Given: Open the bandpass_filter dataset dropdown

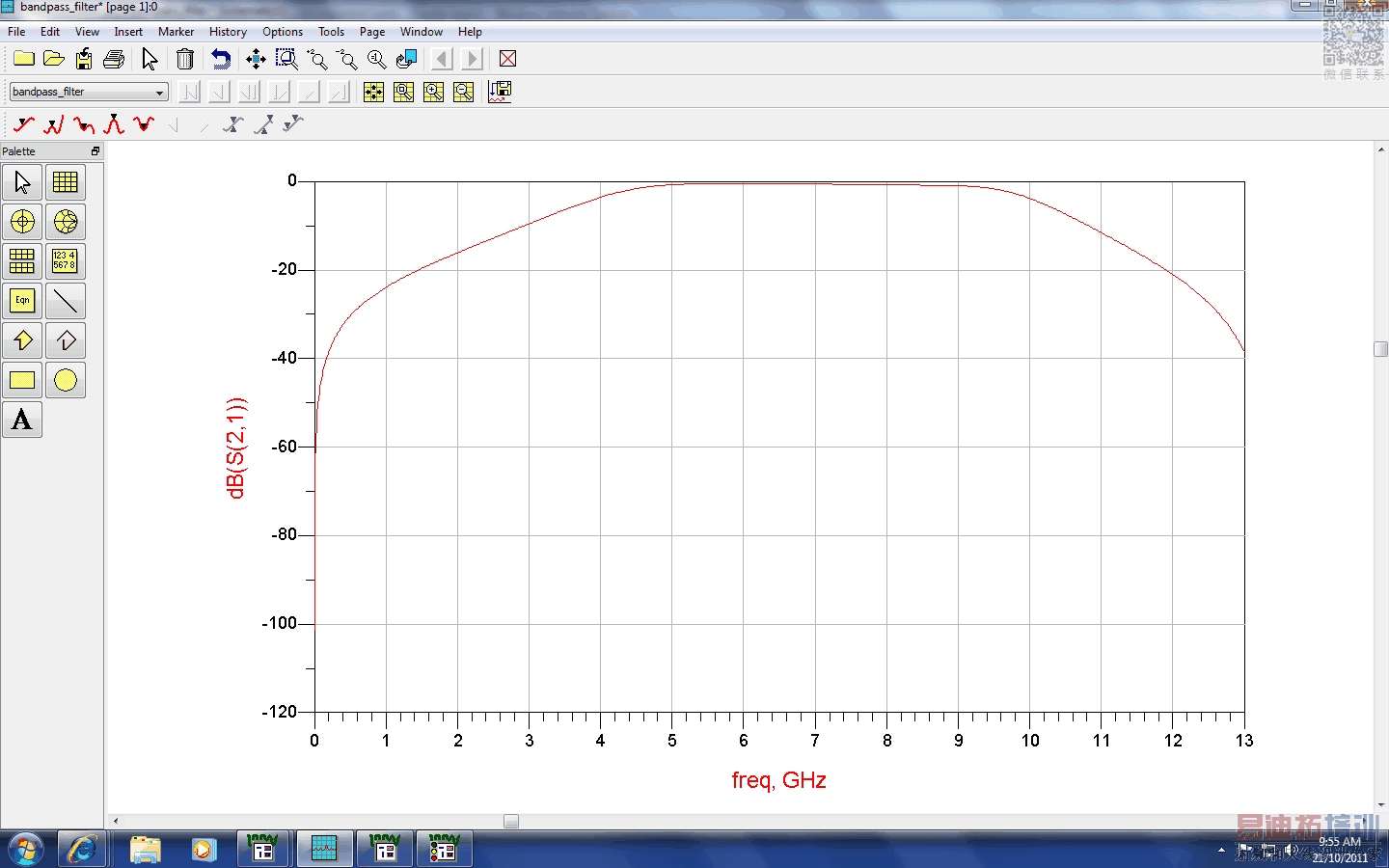Looking at the screenshot, I should pyautogui.click(x=159, y=93).
